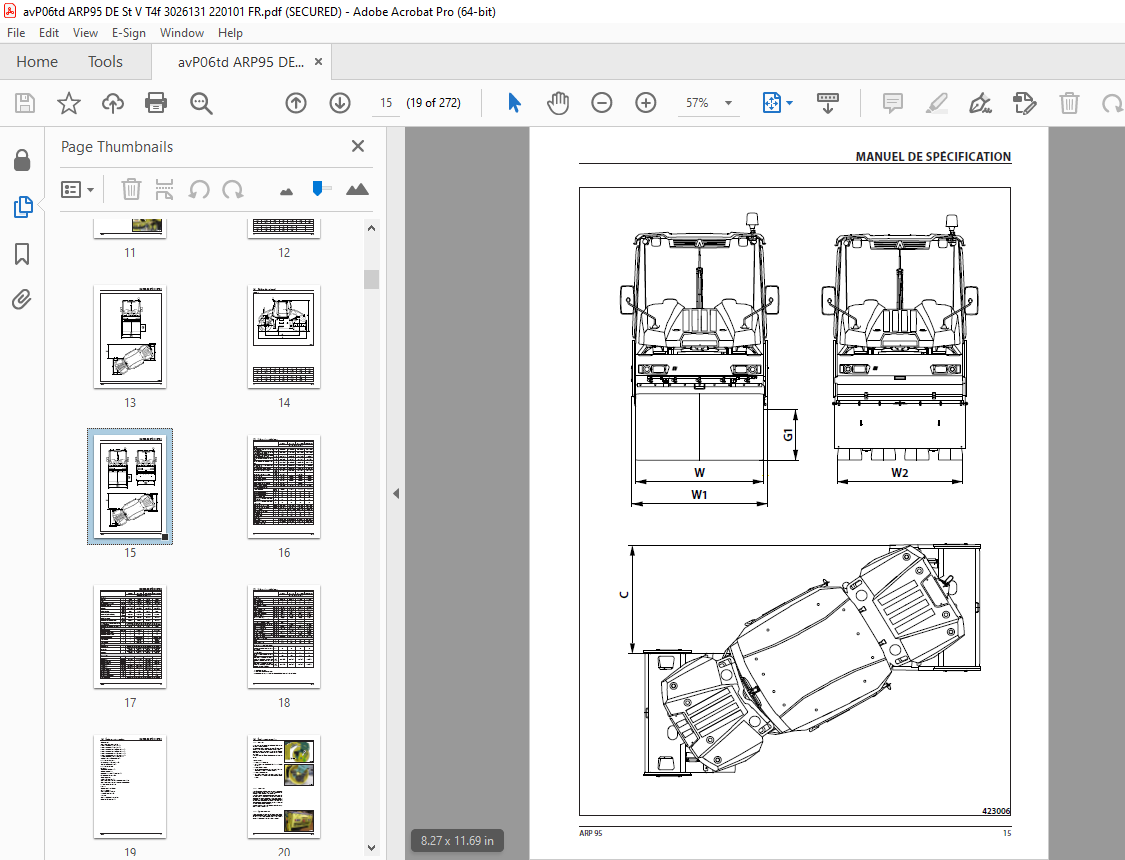
Task: Open the Help menu
Action: pyautogui.click(x=230, y=33)
